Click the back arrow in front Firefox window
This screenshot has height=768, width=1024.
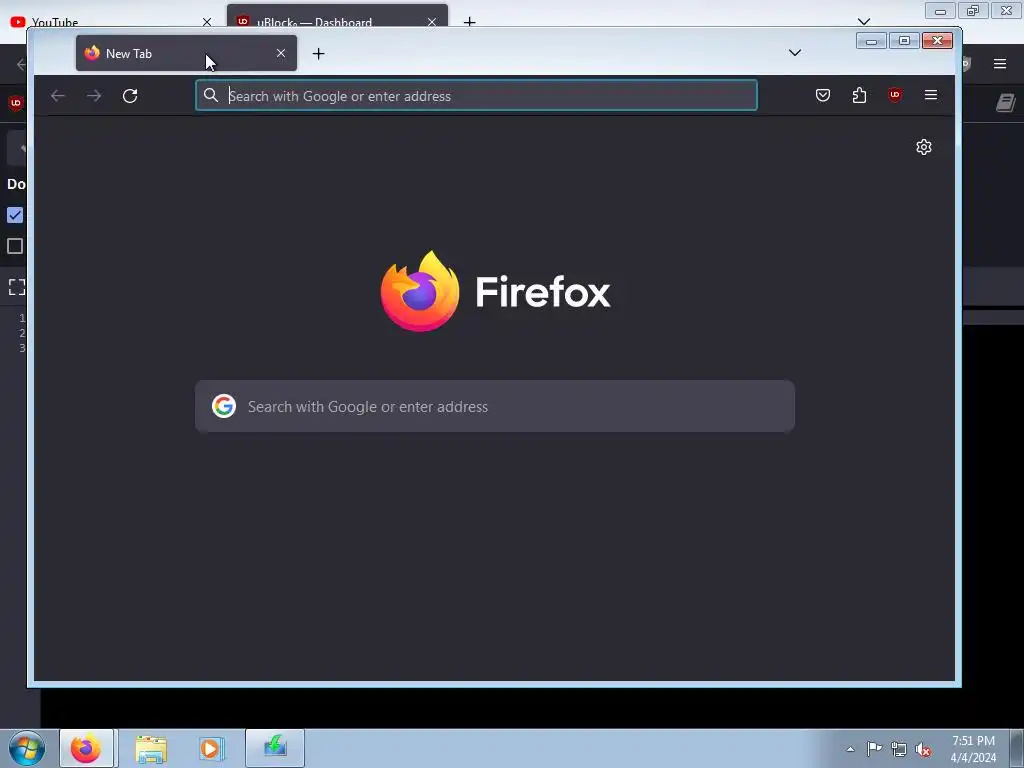tap(58, 96)
